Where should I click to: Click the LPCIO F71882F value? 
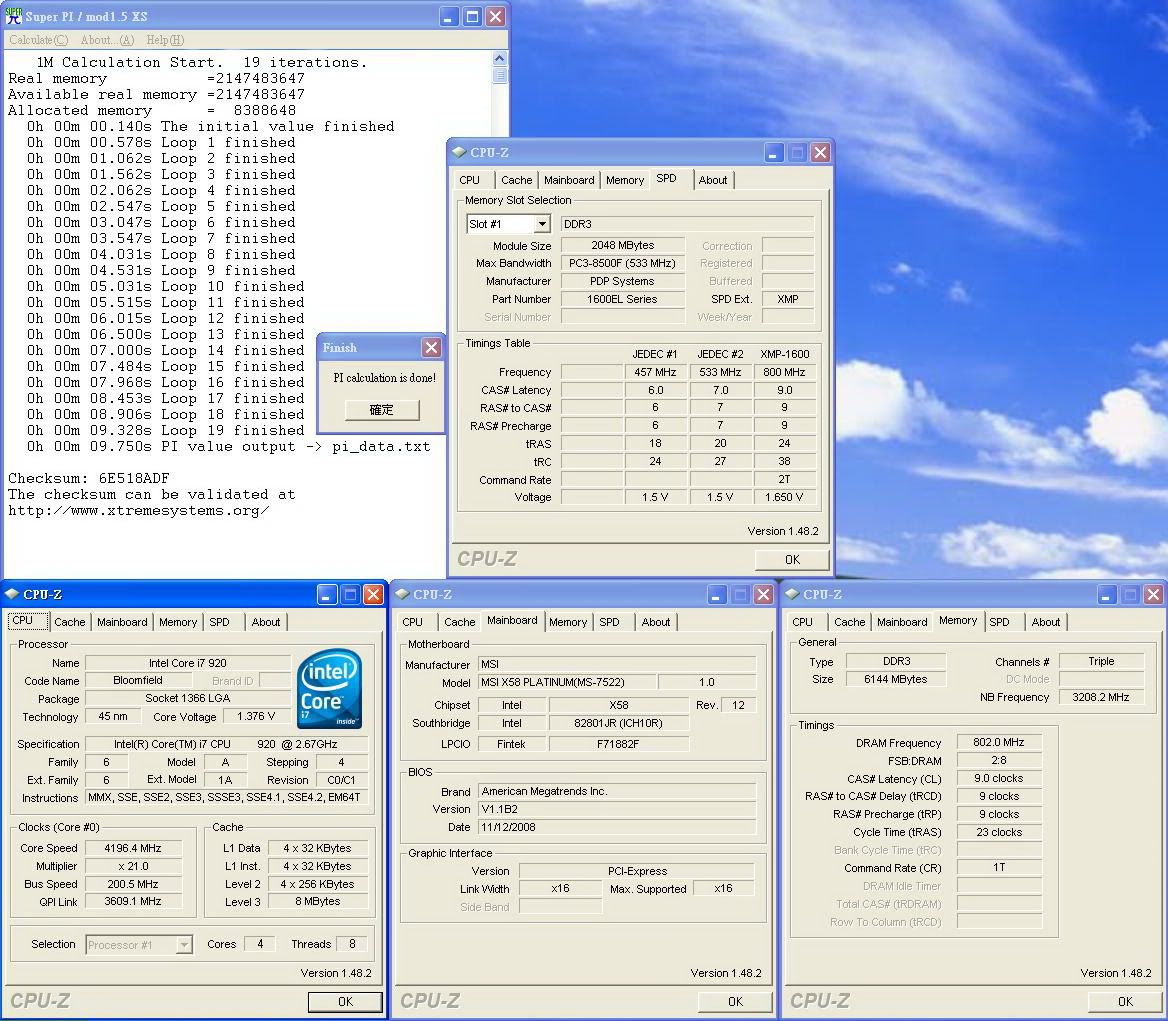click(x=618, y=744)
